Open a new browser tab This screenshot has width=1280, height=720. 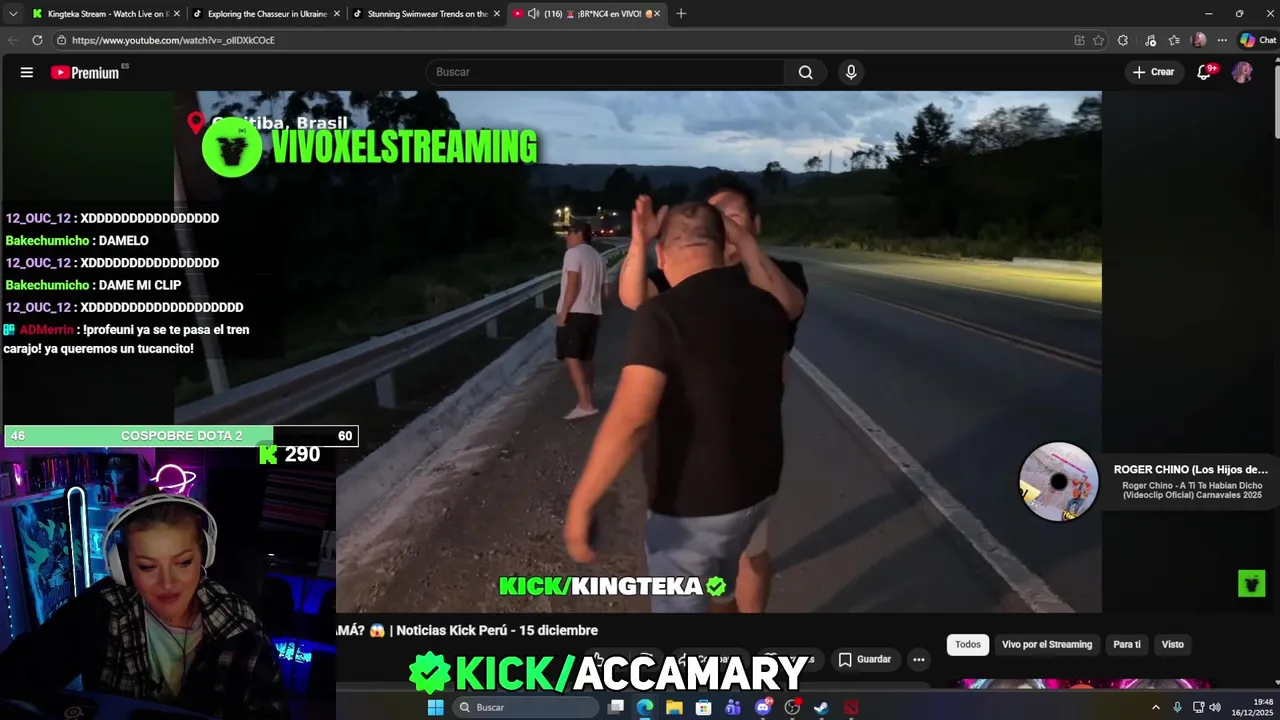point(681,14)
